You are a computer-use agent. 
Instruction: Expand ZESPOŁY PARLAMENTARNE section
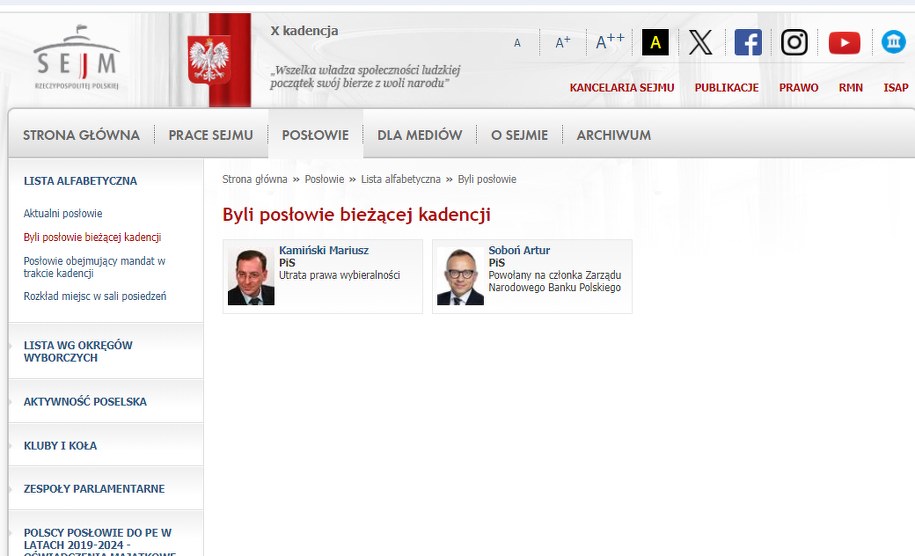pos(94,489)
